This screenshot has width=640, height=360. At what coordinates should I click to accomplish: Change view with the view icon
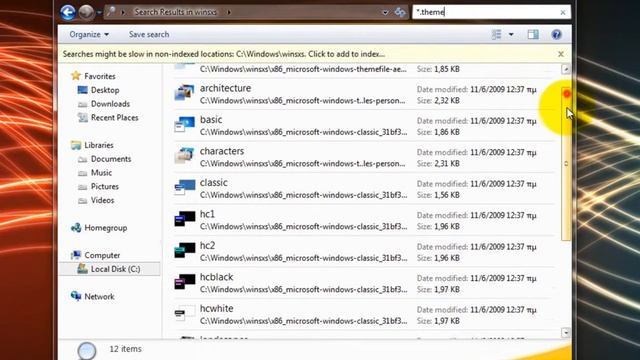coord(496,34)
